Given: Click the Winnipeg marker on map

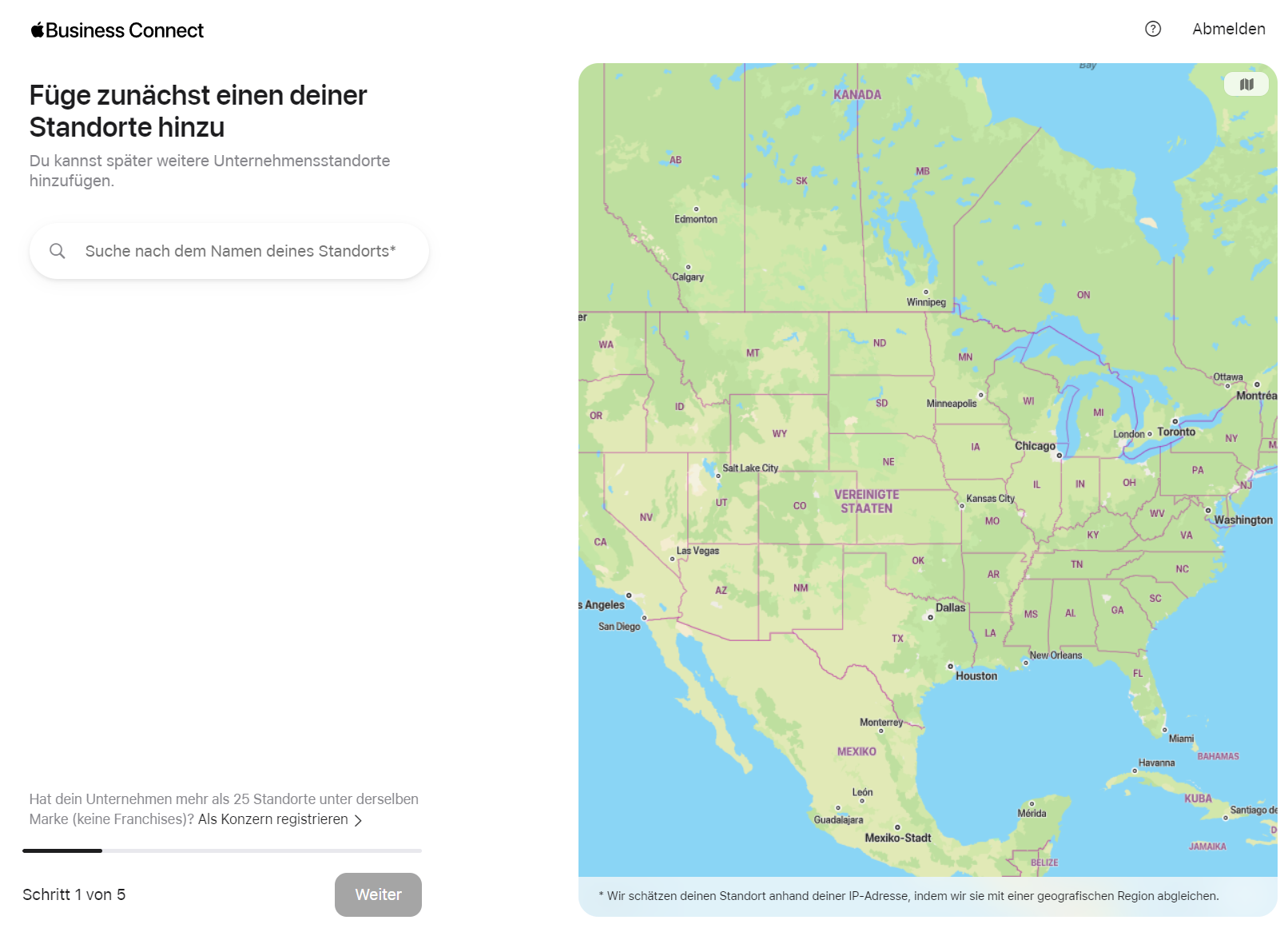Looking at the screenshot, I should tap(926, 292).
